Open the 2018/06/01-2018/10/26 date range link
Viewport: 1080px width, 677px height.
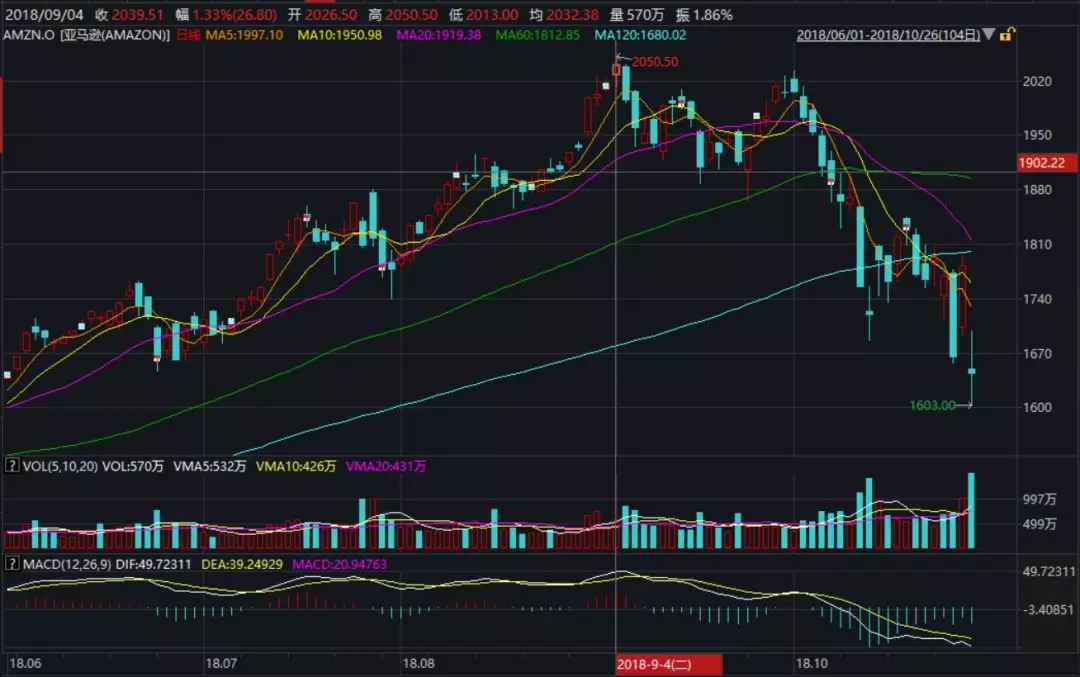tap(888, 34)
